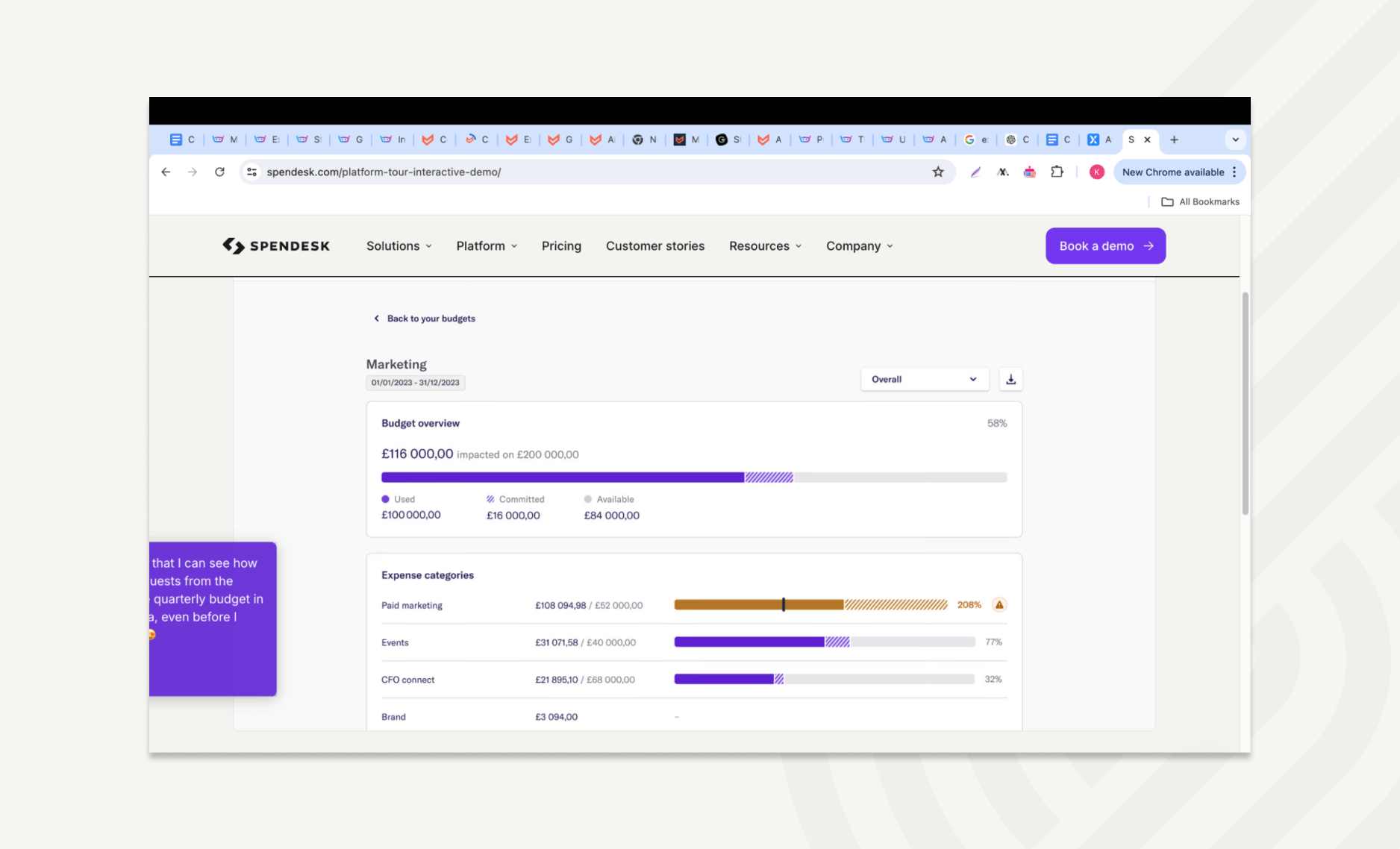Viewport: 1400px width, 849px height.
Task: Reload the Spendesk demo page
Action: click(219, 172)
